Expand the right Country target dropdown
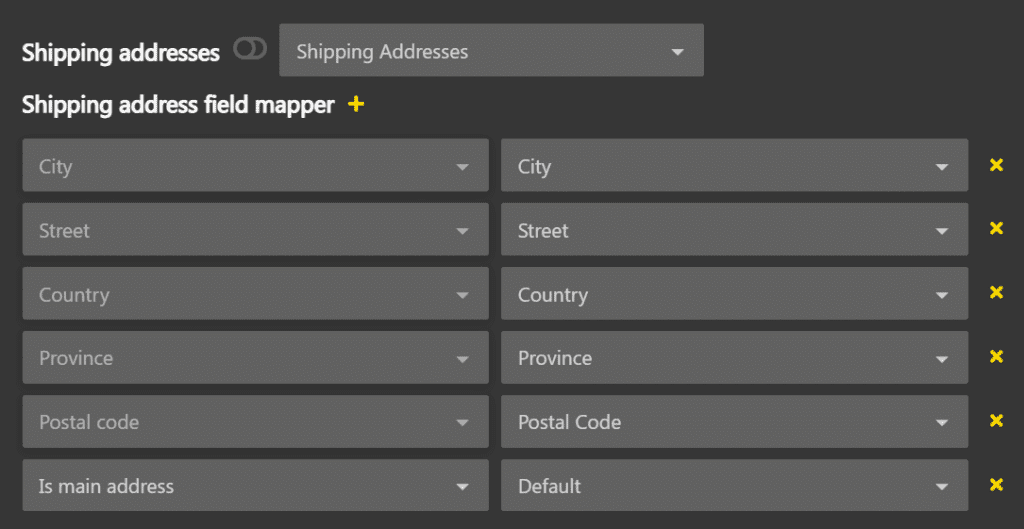The height and width of the screenshot is (529, 1024). [x=734, y=294]
